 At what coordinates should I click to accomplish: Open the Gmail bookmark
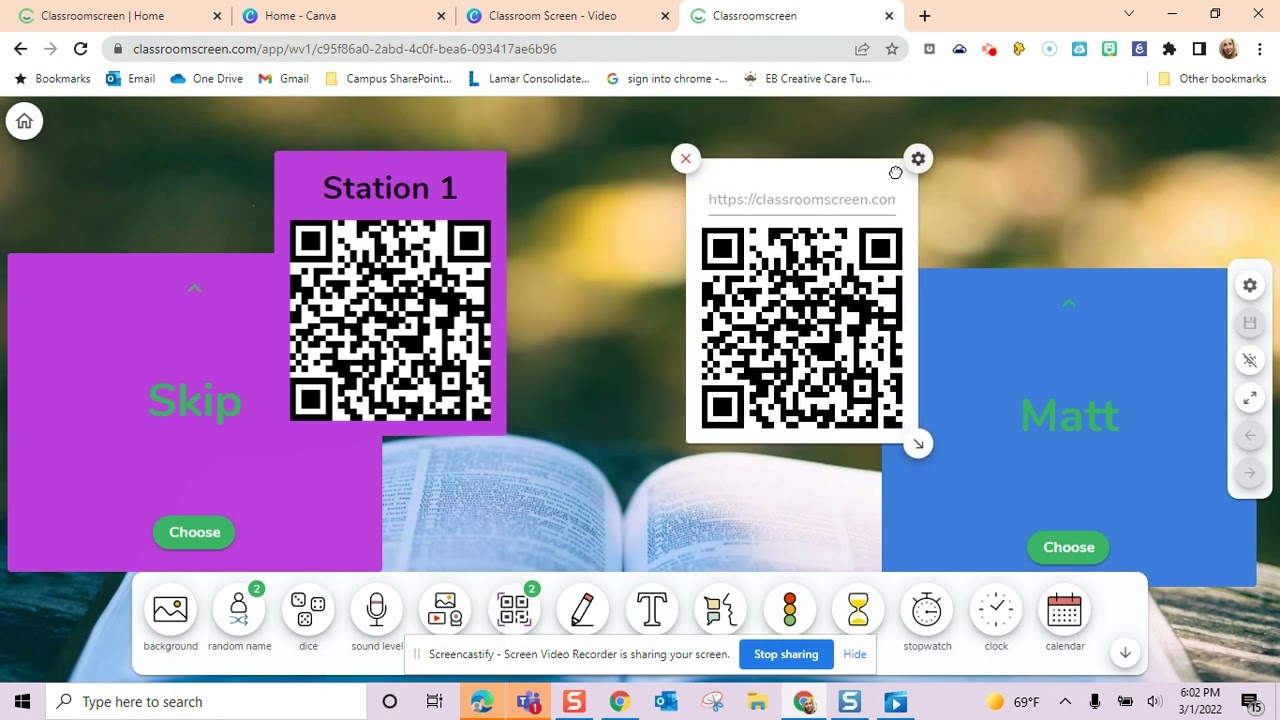[x=283, y=79]
